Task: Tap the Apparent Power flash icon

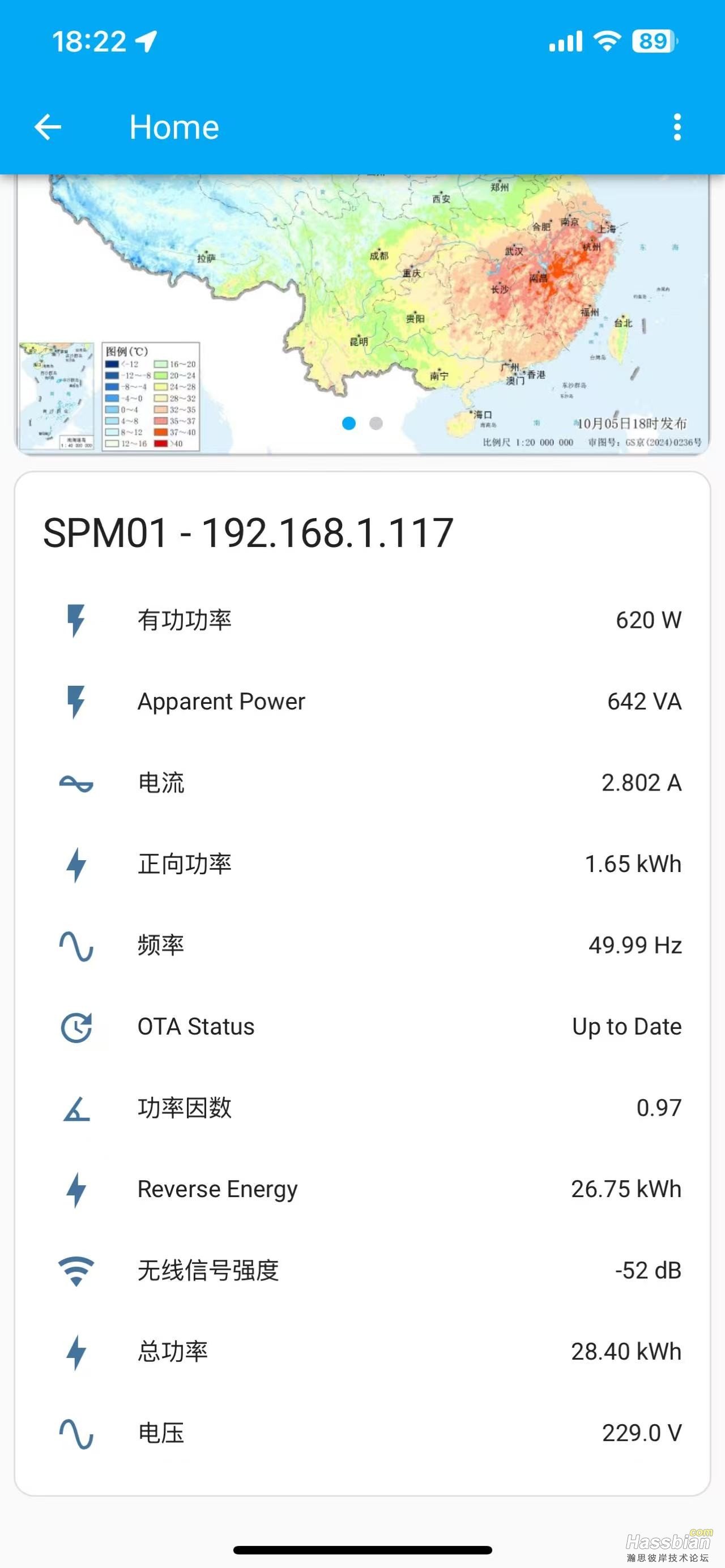Action: [x=76, y=702]
